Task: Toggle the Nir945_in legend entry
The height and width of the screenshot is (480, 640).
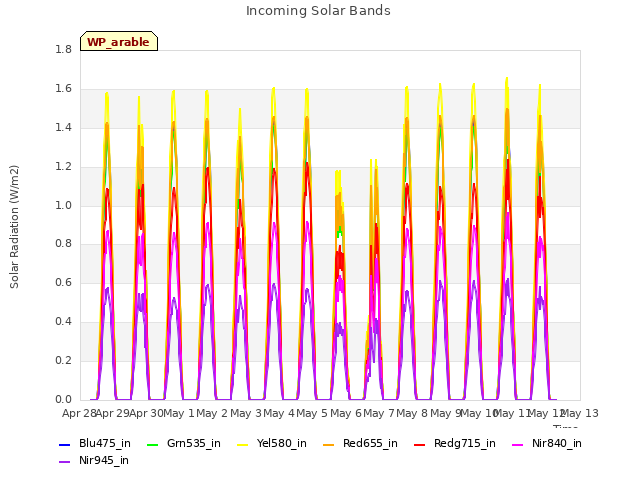Action: pyautogui.click(x=94, y=461)
